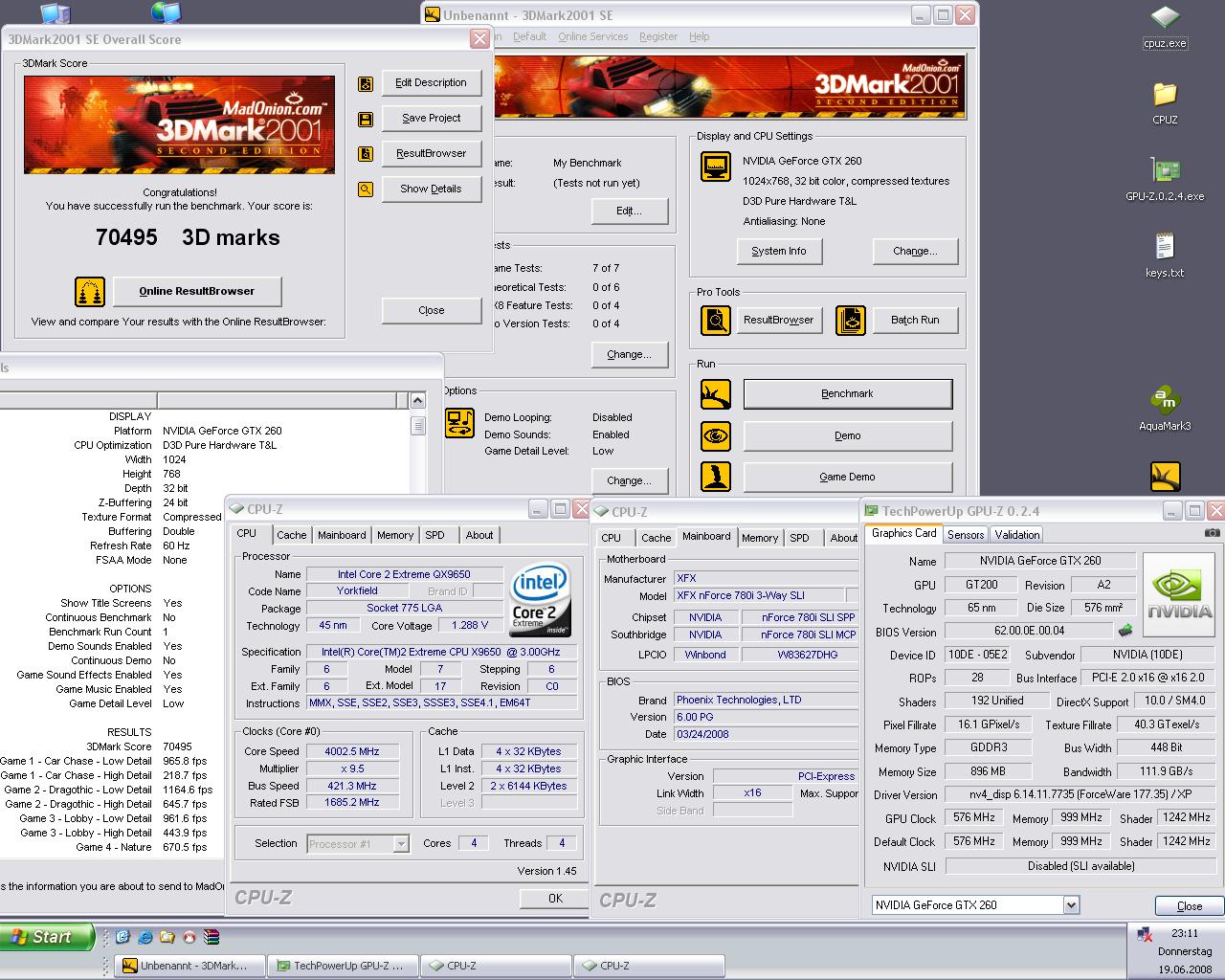Click OK button in CPU-Z window
The height and width of the screenshot is (980, 1225).
click(x=555, y=898)
